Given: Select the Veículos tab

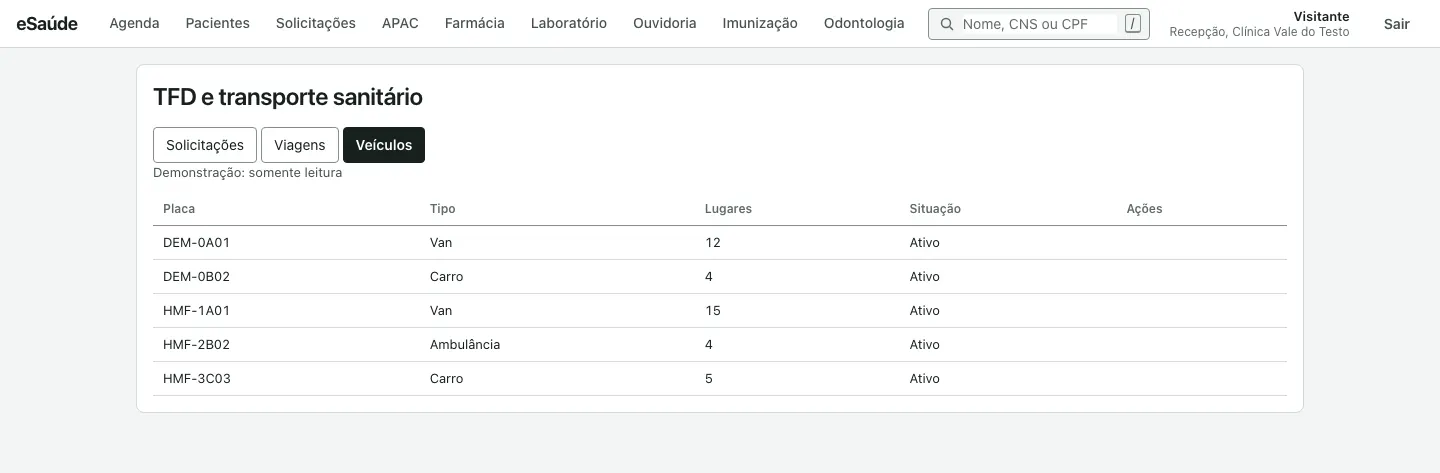Looking at the screenshot, I should (384, 145).
